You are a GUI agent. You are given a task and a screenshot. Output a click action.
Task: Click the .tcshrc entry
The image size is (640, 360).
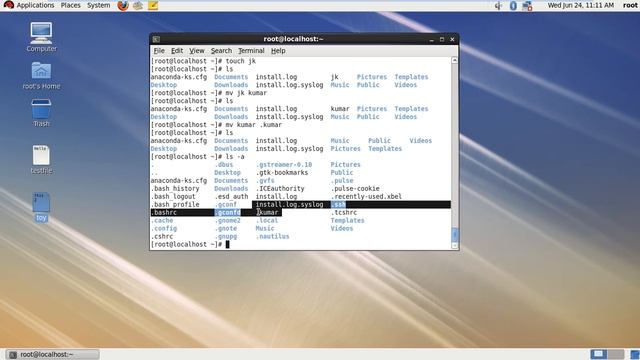point(344,212)
